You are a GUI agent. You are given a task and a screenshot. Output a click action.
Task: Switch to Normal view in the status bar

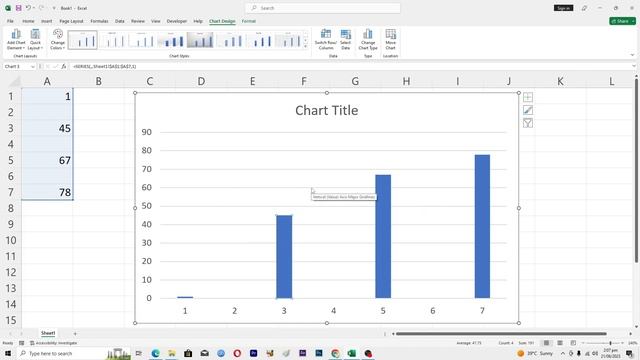pyautogui.click(x=546, y=343)
